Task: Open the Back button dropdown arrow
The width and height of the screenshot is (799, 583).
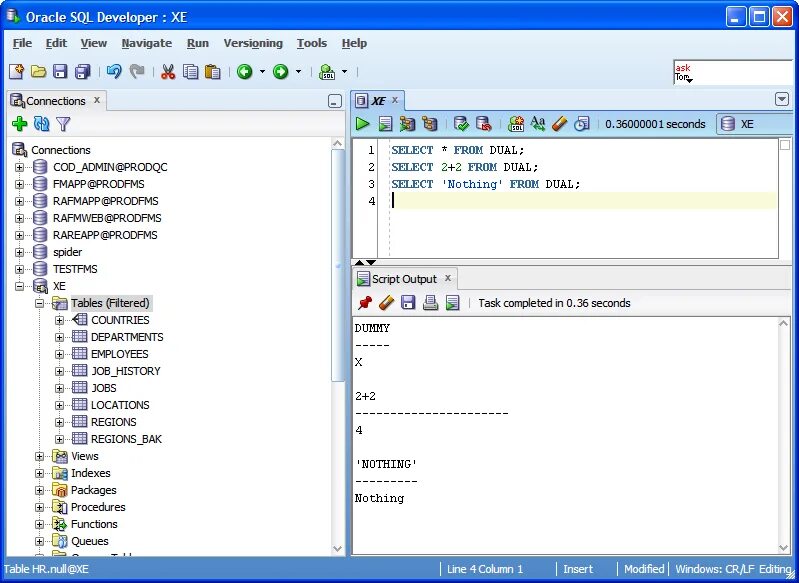Action: pos(262,72)
